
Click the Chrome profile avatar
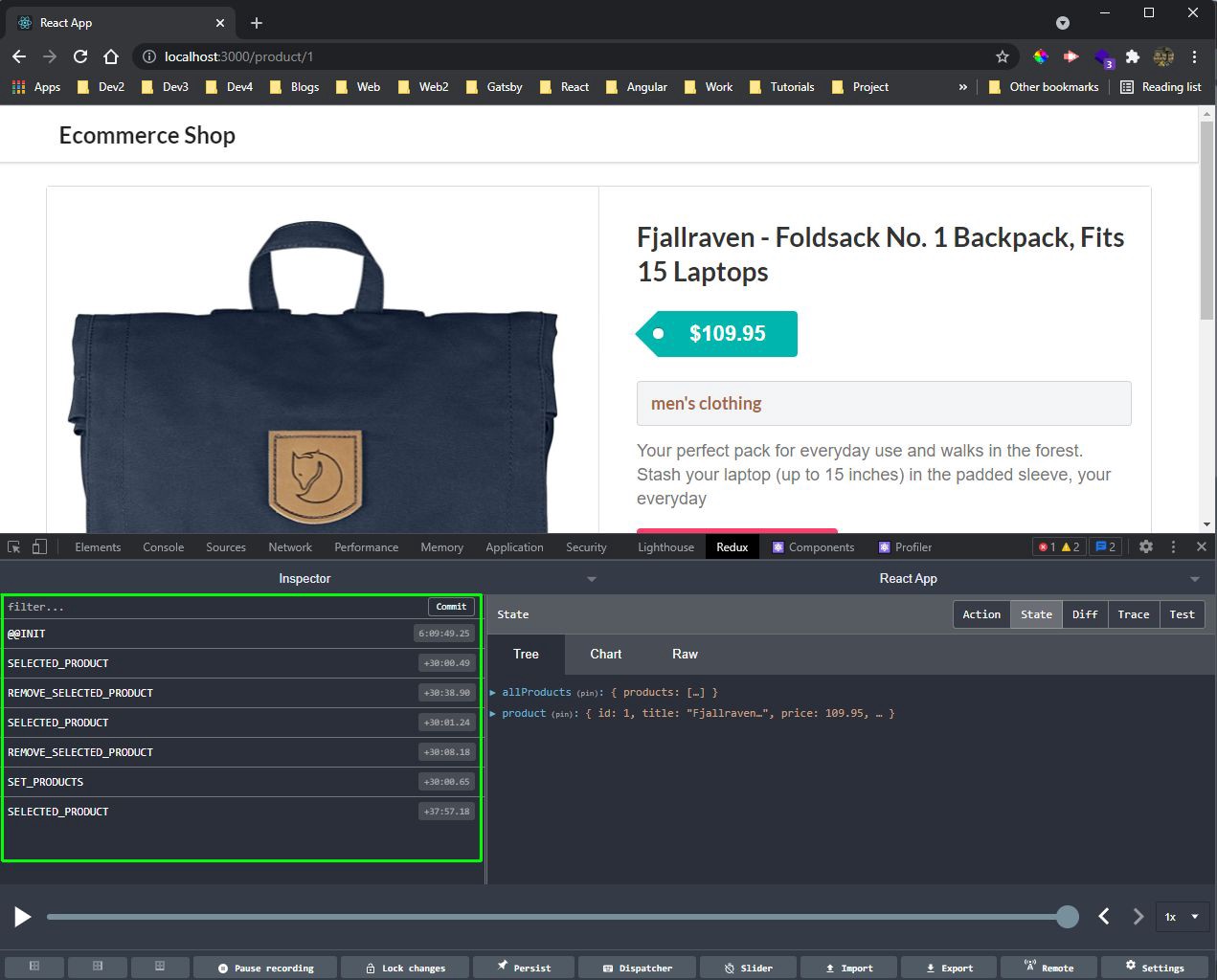coord(1163,56)
